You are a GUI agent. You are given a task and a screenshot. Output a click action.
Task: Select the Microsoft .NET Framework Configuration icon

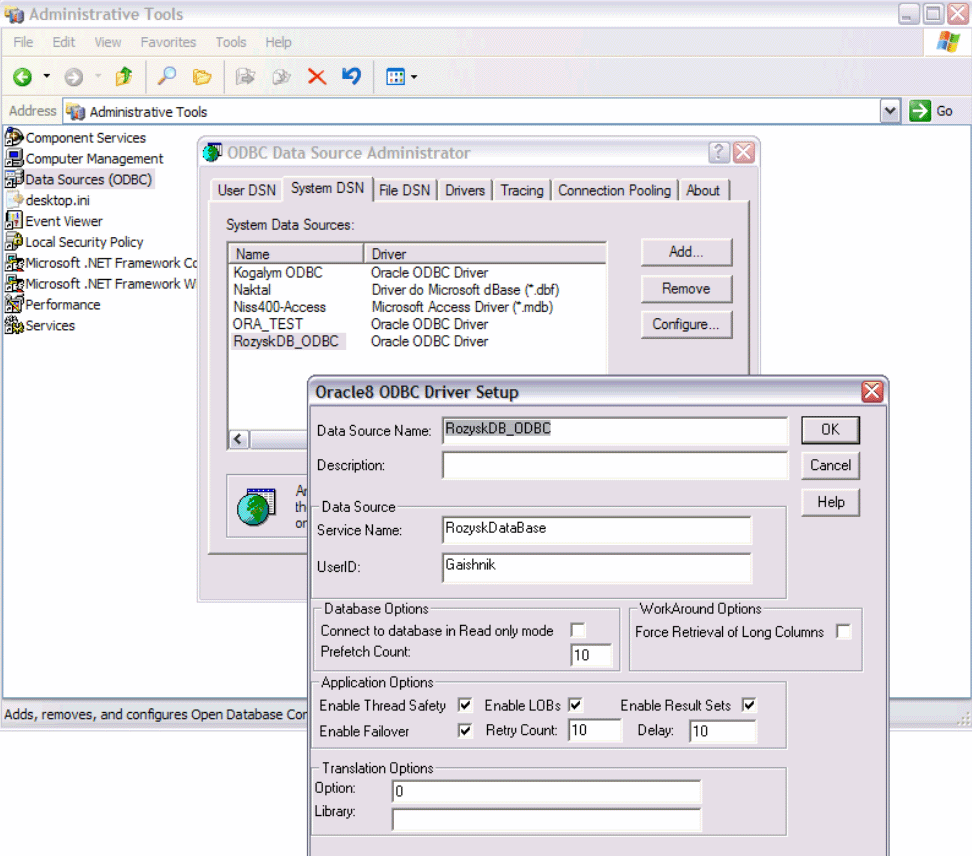[x=14, y=263]
